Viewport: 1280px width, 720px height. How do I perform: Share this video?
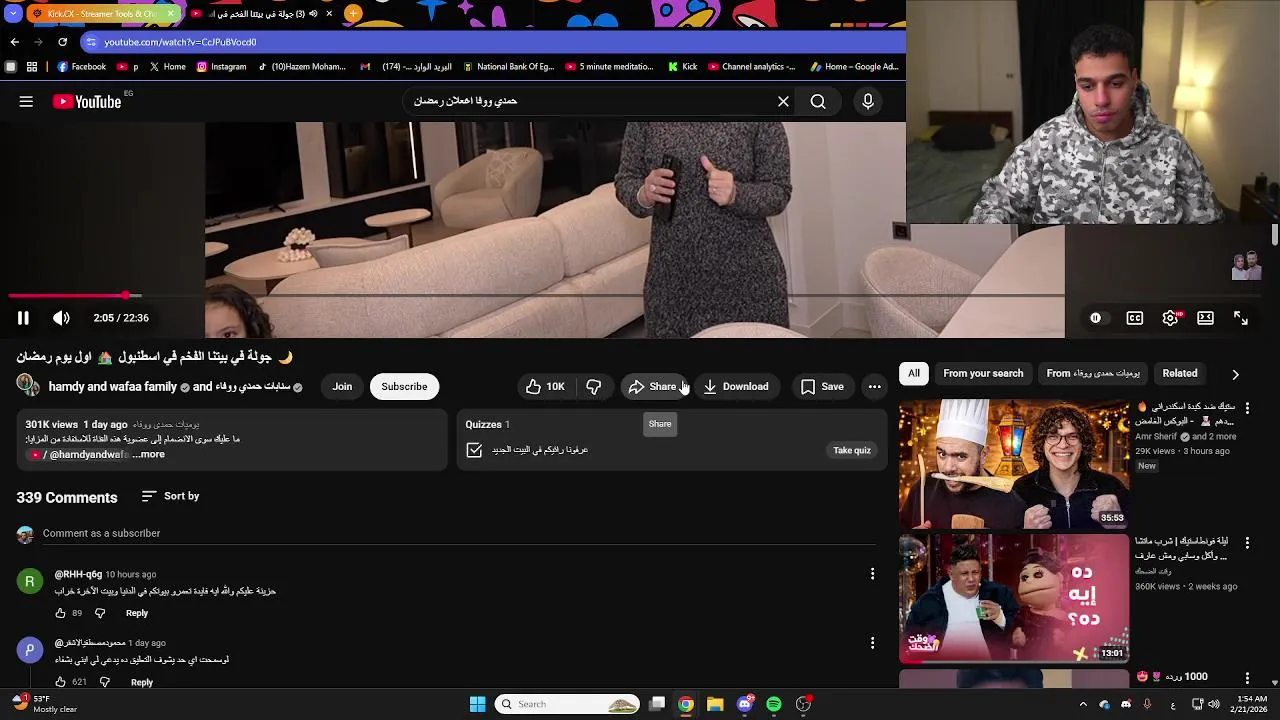[x=652, y=386]
